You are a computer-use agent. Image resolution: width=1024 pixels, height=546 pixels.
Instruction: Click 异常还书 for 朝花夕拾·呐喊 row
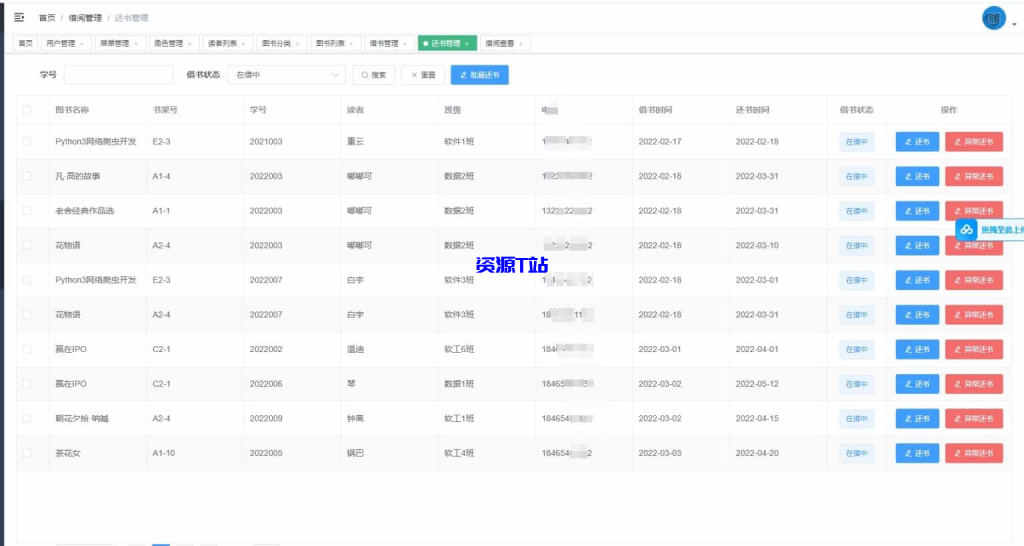click(x=974, y=419)
